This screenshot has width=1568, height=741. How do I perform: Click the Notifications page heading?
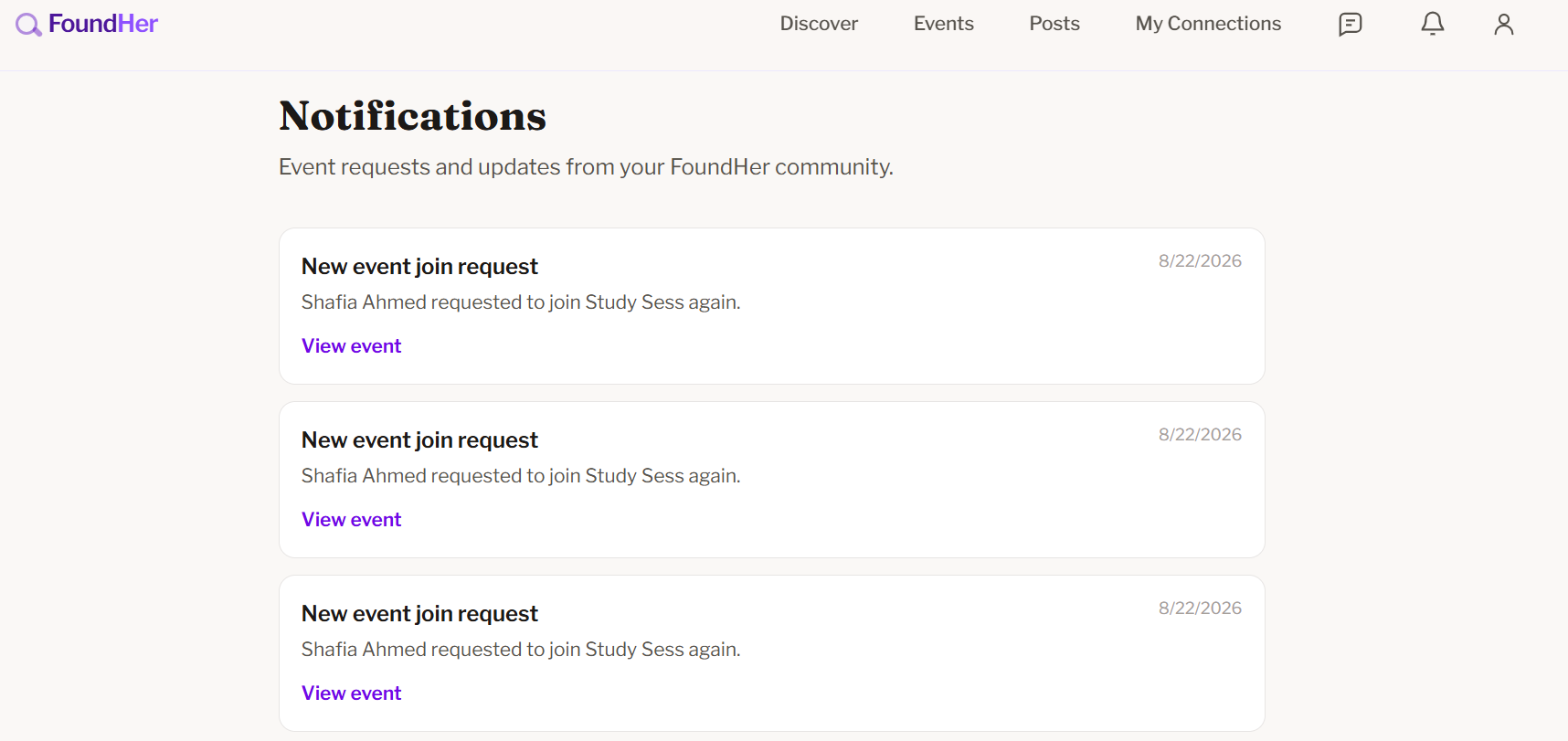click(412, 116)
